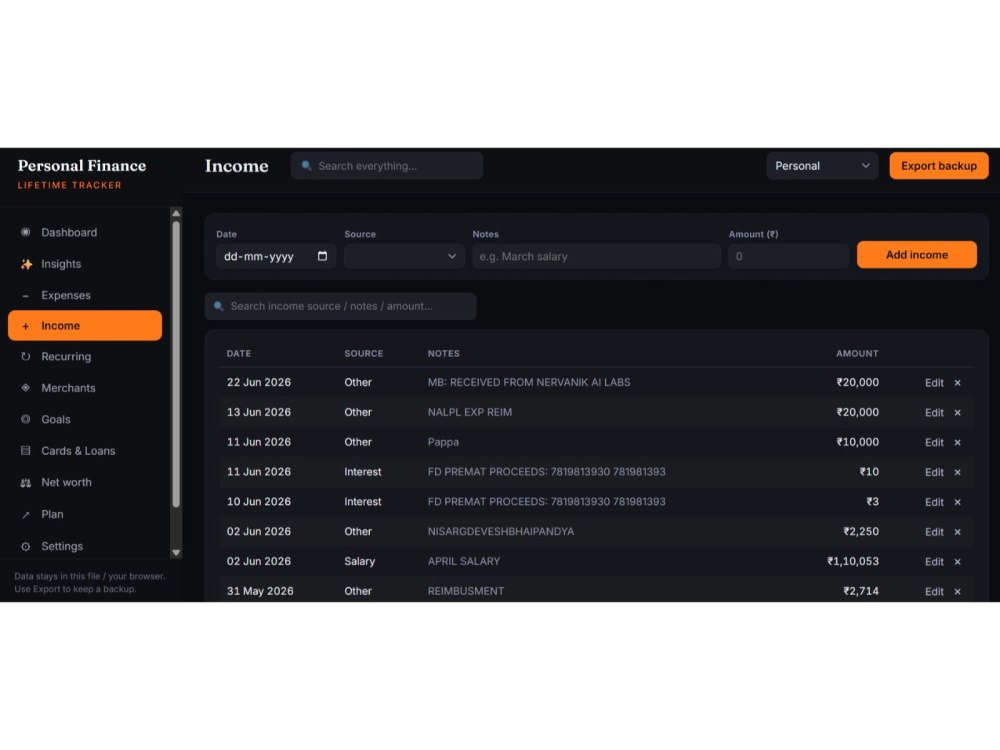Click the sidebar scrollbar thumb
The height and width of the screenshot is (750, 1000).
176,364
